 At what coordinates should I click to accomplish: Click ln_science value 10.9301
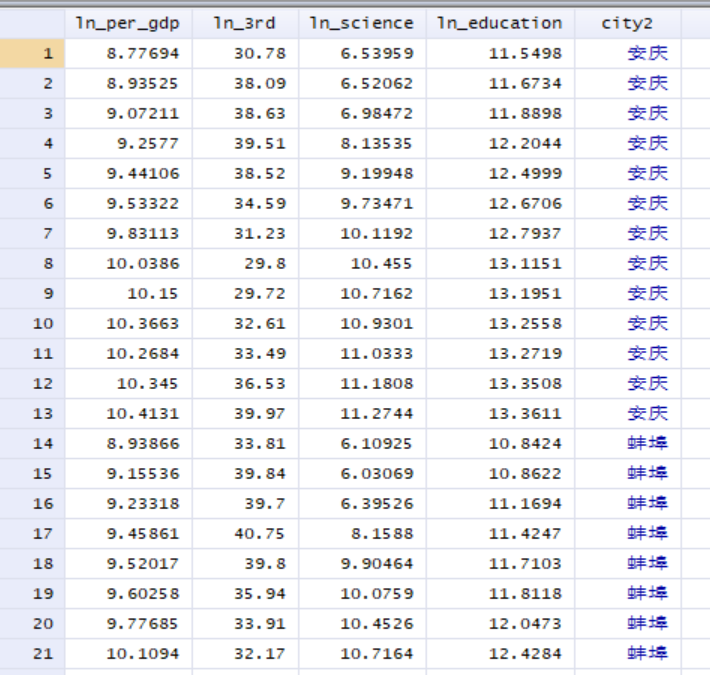pyautogui.click(x=377, y=323)
